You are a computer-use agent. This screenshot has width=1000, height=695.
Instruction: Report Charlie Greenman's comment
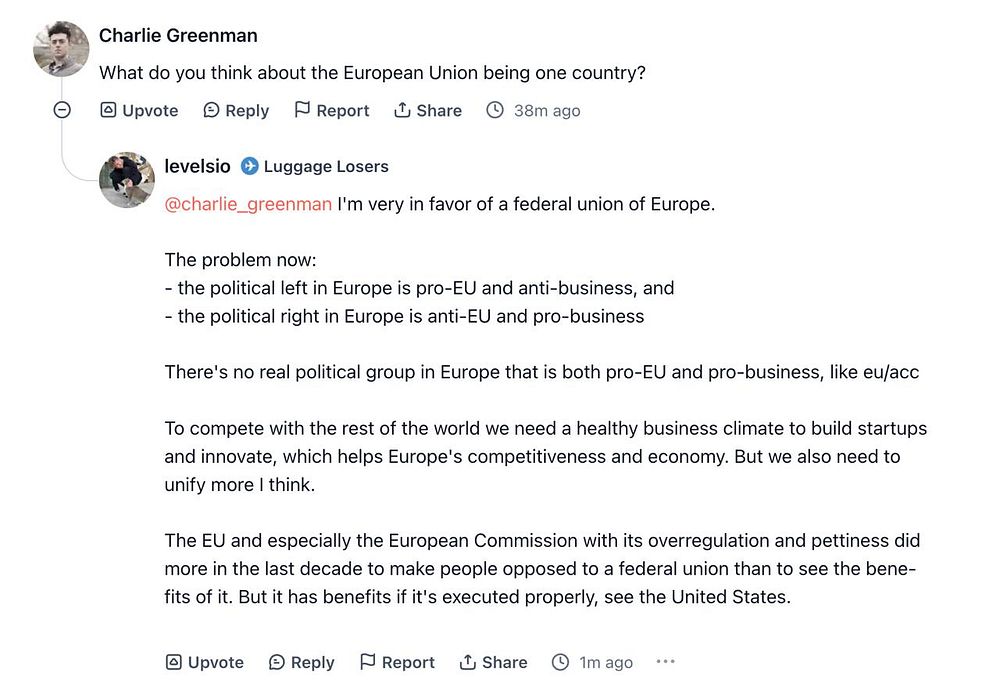tap(332, 110)
